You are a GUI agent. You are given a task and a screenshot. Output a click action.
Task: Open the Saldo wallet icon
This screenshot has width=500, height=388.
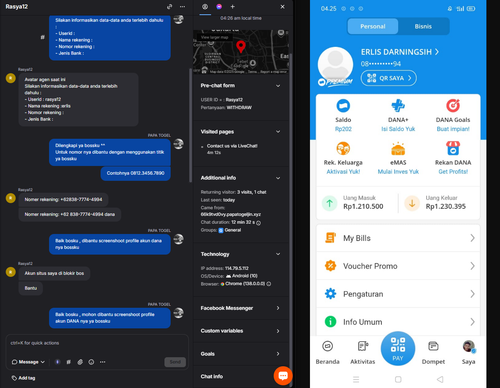tap(343, 106)
